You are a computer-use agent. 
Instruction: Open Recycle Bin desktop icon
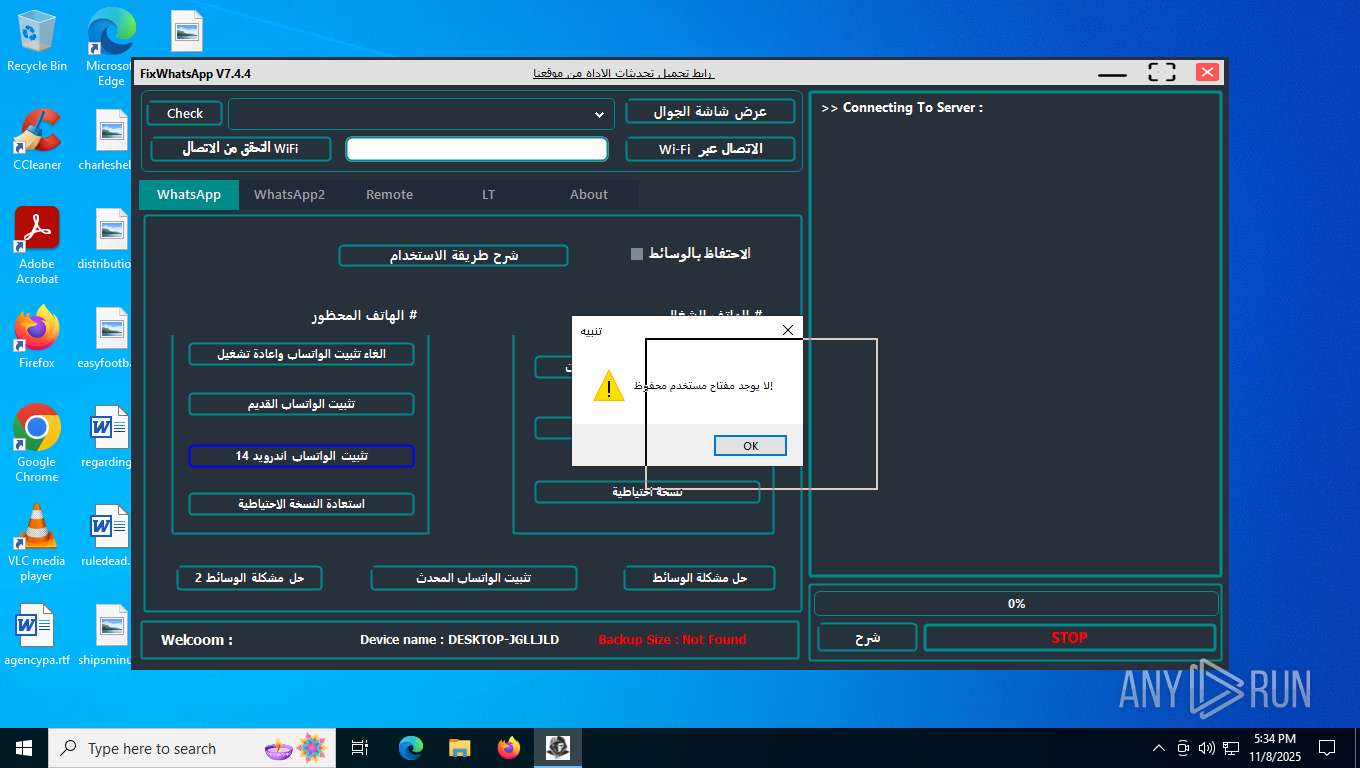click(x=37, y=42)
